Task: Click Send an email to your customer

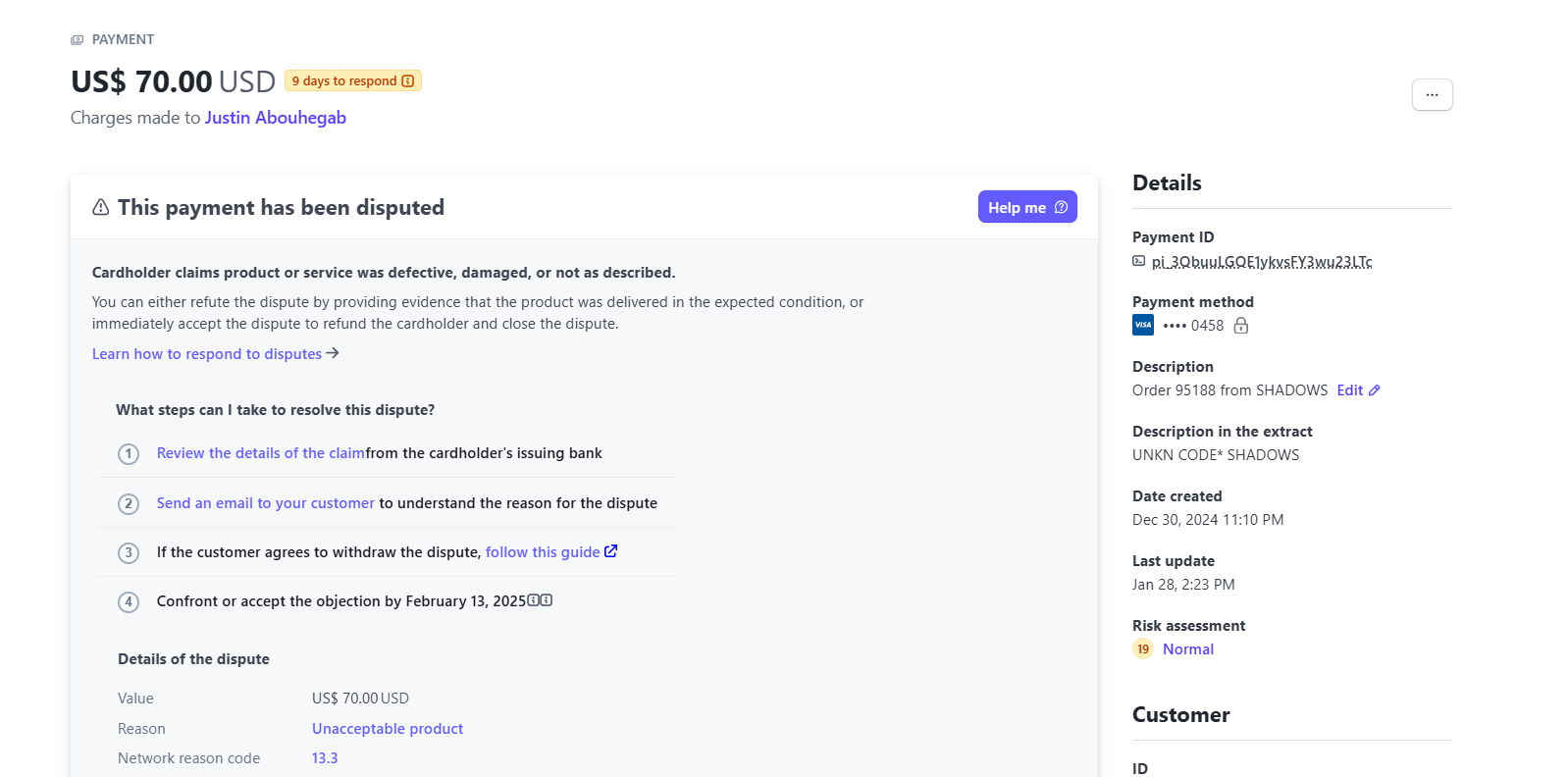Action: (x=266, y=503)
